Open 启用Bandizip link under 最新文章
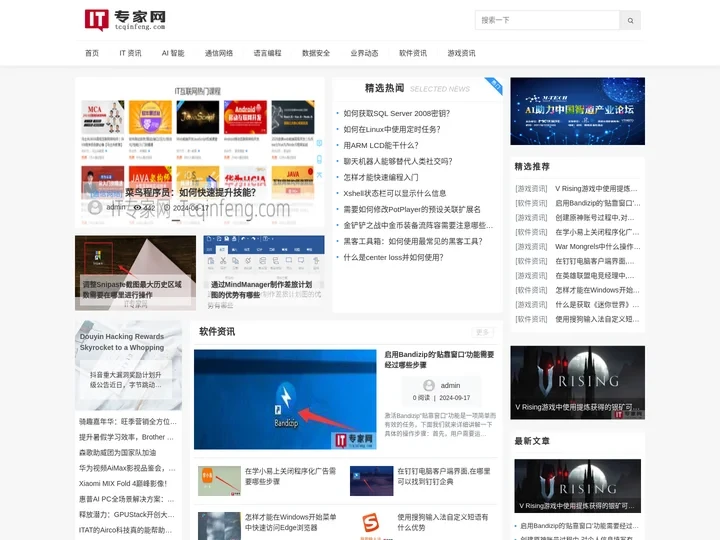This screenshot has width=720, height=540. pos(579,526)
